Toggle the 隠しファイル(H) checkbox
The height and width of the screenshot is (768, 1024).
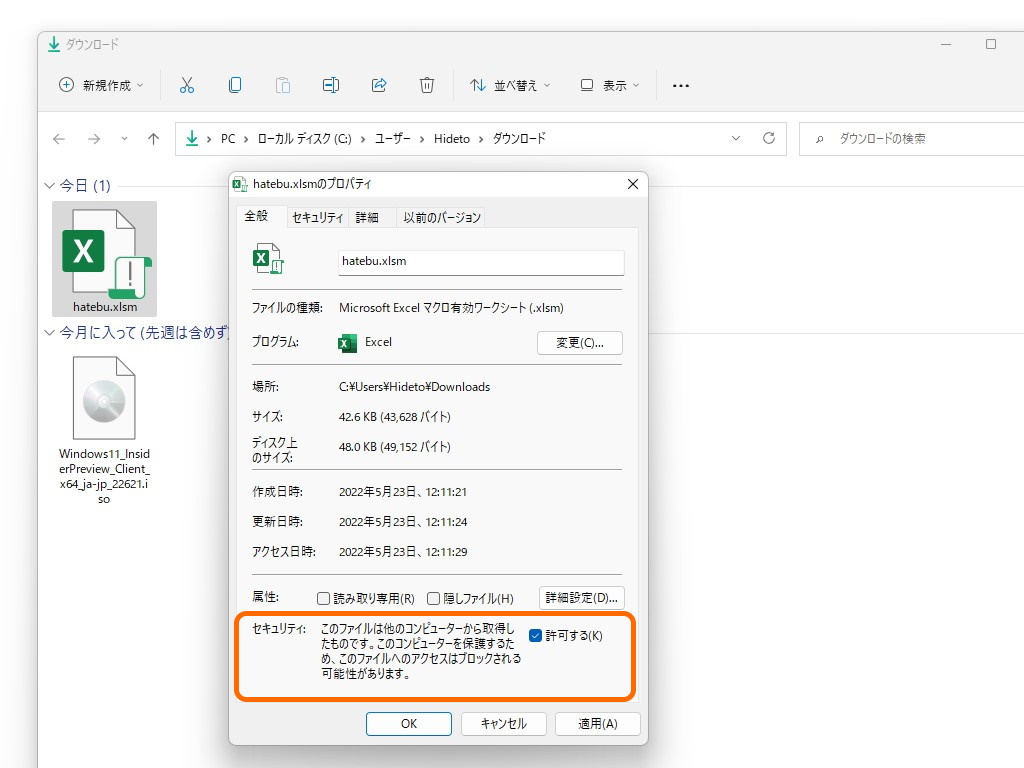(x=433, y=598)
